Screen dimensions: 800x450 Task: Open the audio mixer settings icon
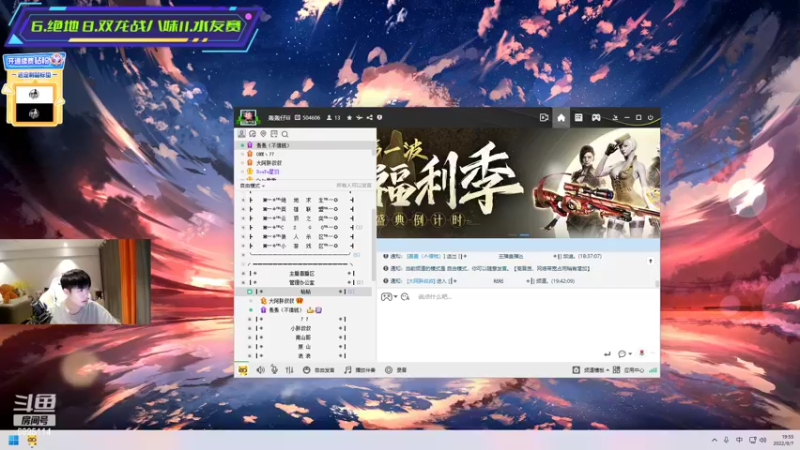289,370
